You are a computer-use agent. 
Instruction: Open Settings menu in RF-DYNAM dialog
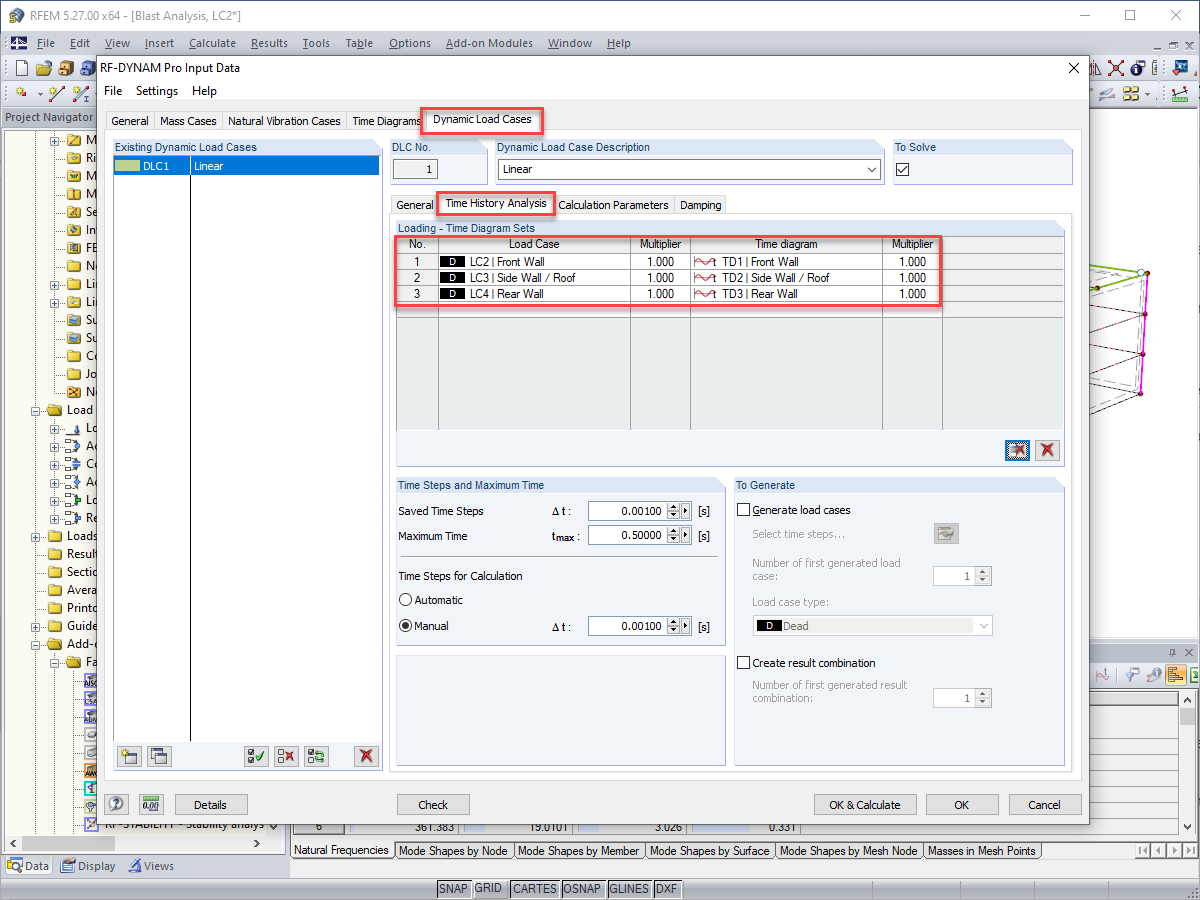coord(157,91)
